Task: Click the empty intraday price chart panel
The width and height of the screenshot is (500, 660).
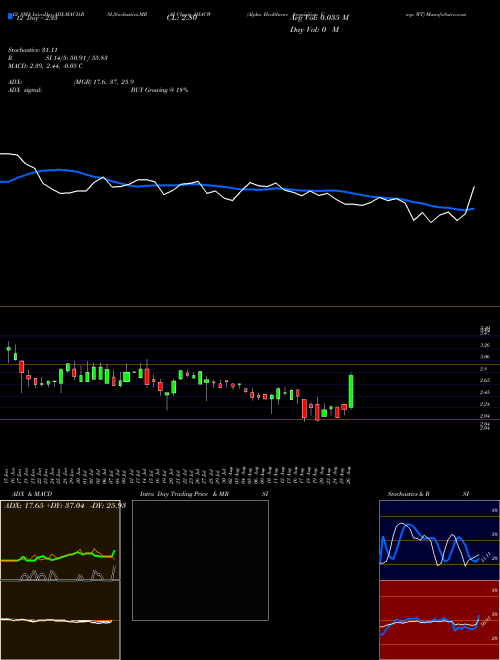Action: pyautogui.click(x=200, y=560)
